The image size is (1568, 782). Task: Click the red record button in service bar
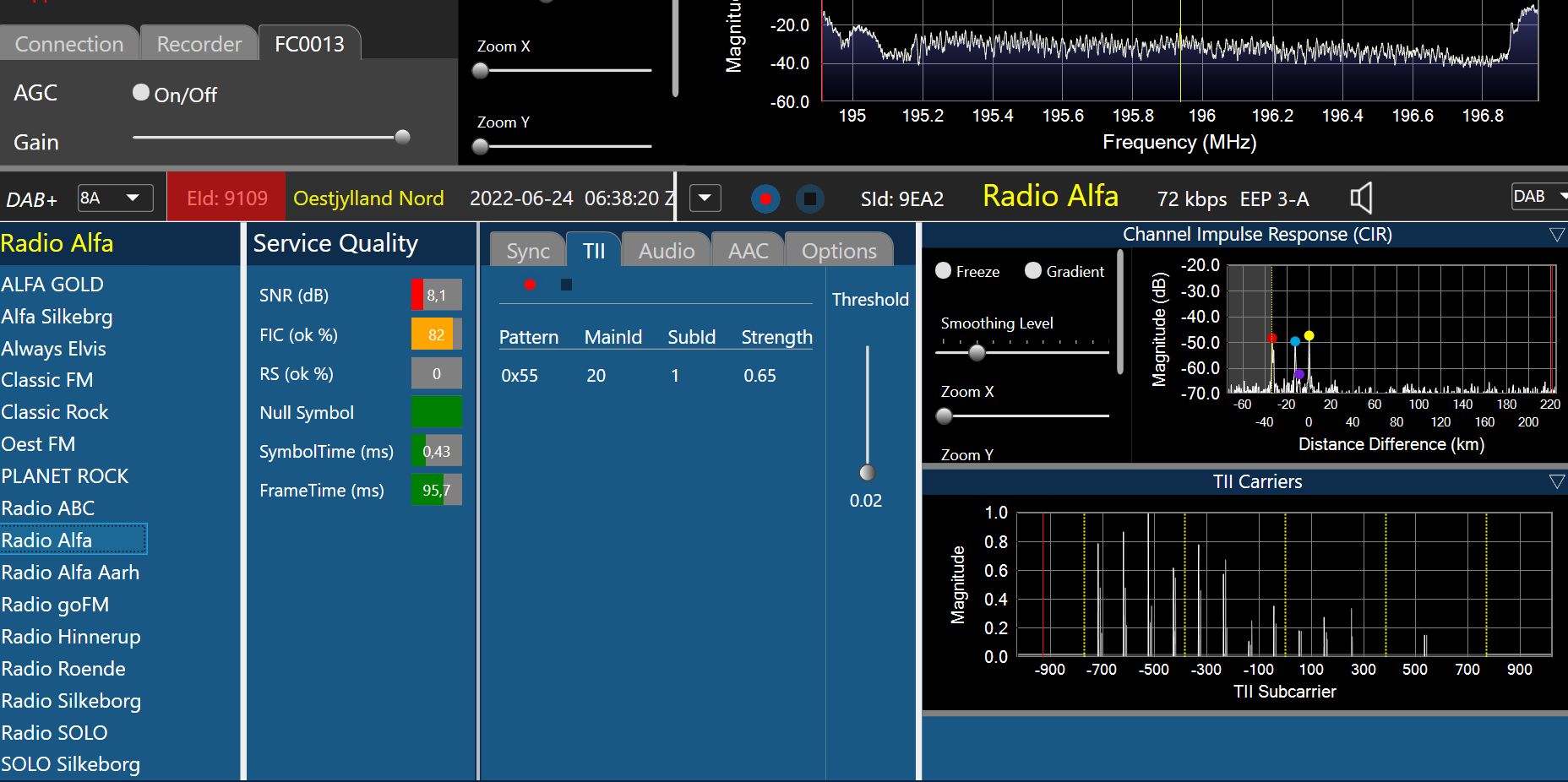click(x=765, y=199)
